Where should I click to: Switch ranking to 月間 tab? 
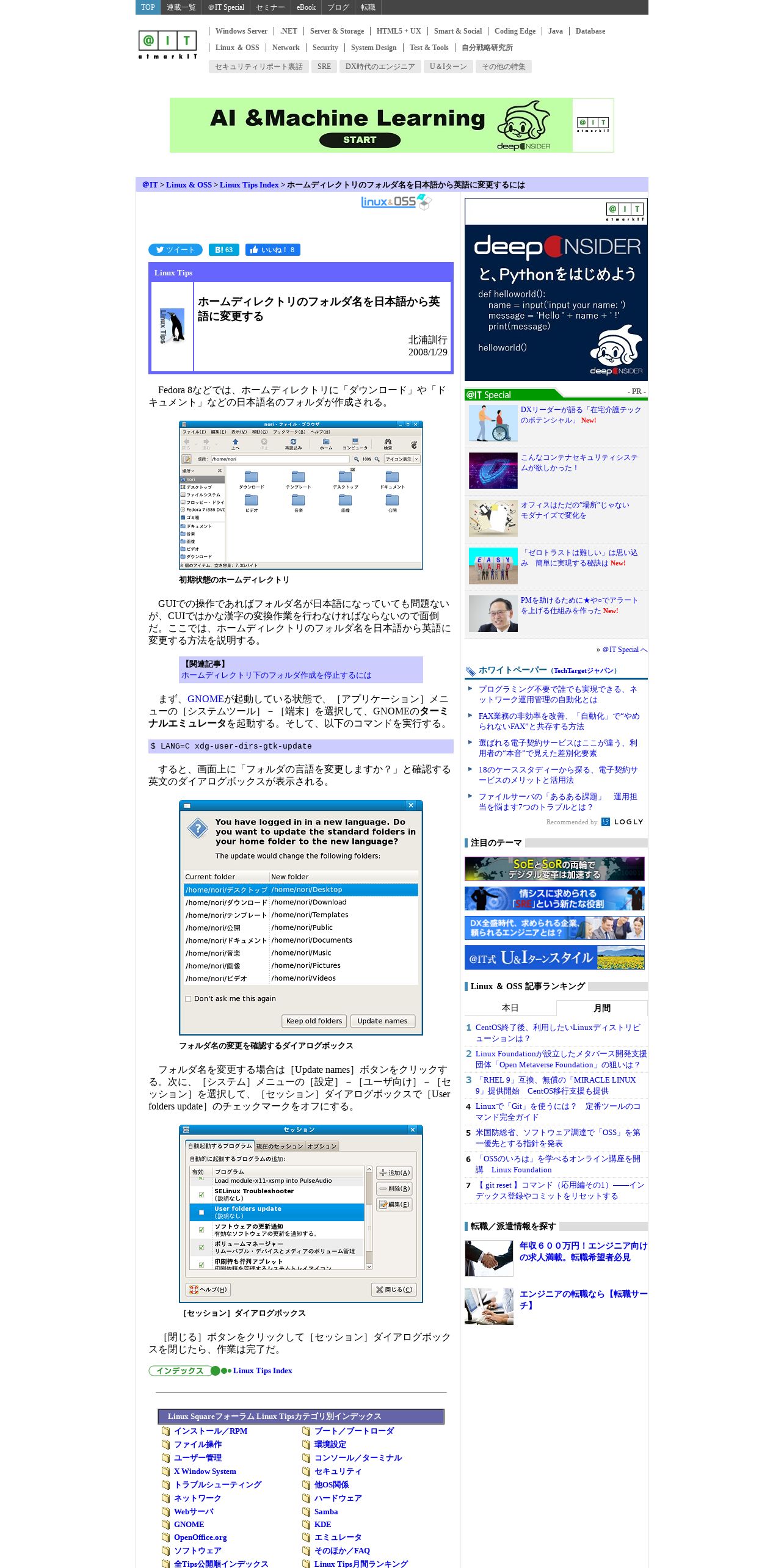(601, 1008)
